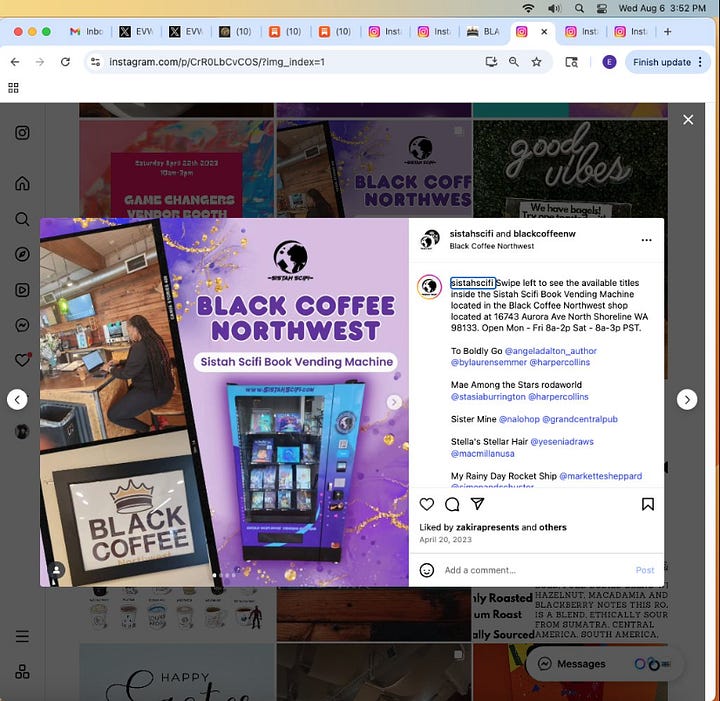This screenshot has height=701, width=720.
Task: Open macOS Control Center icon
Action: point(602,8)
